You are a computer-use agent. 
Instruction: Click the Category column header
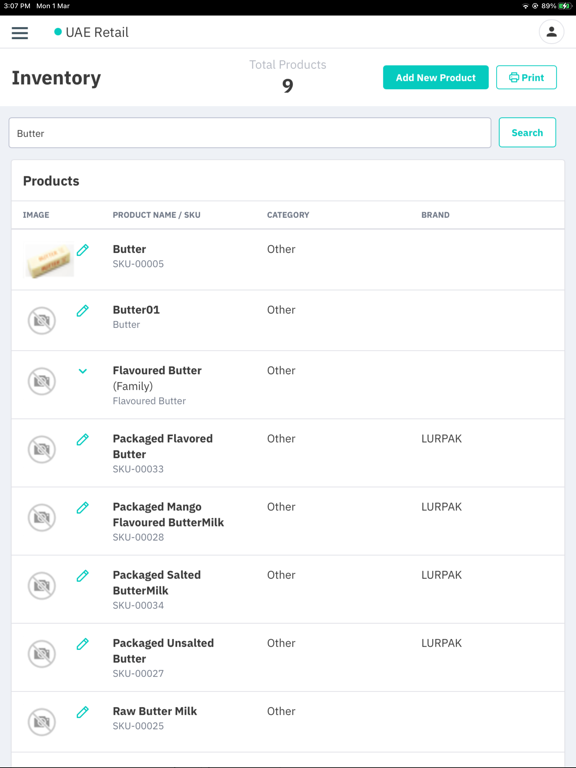tap(288, 215)
